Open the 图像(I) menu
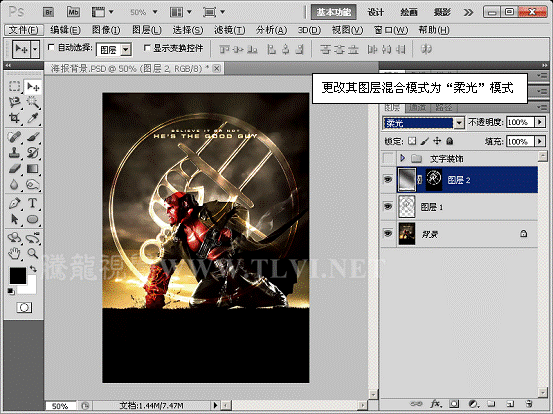 [106, 30]
